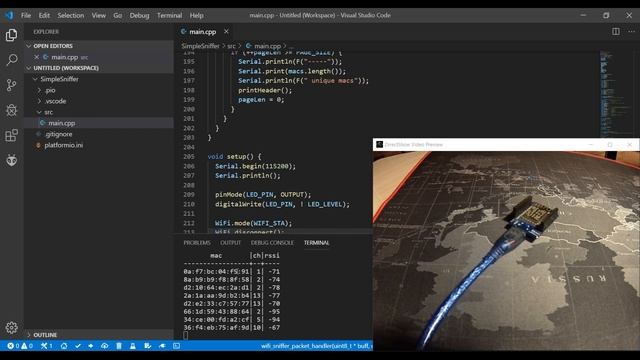Click PlatformIO Upload arrow in status bar

[91, 346]
